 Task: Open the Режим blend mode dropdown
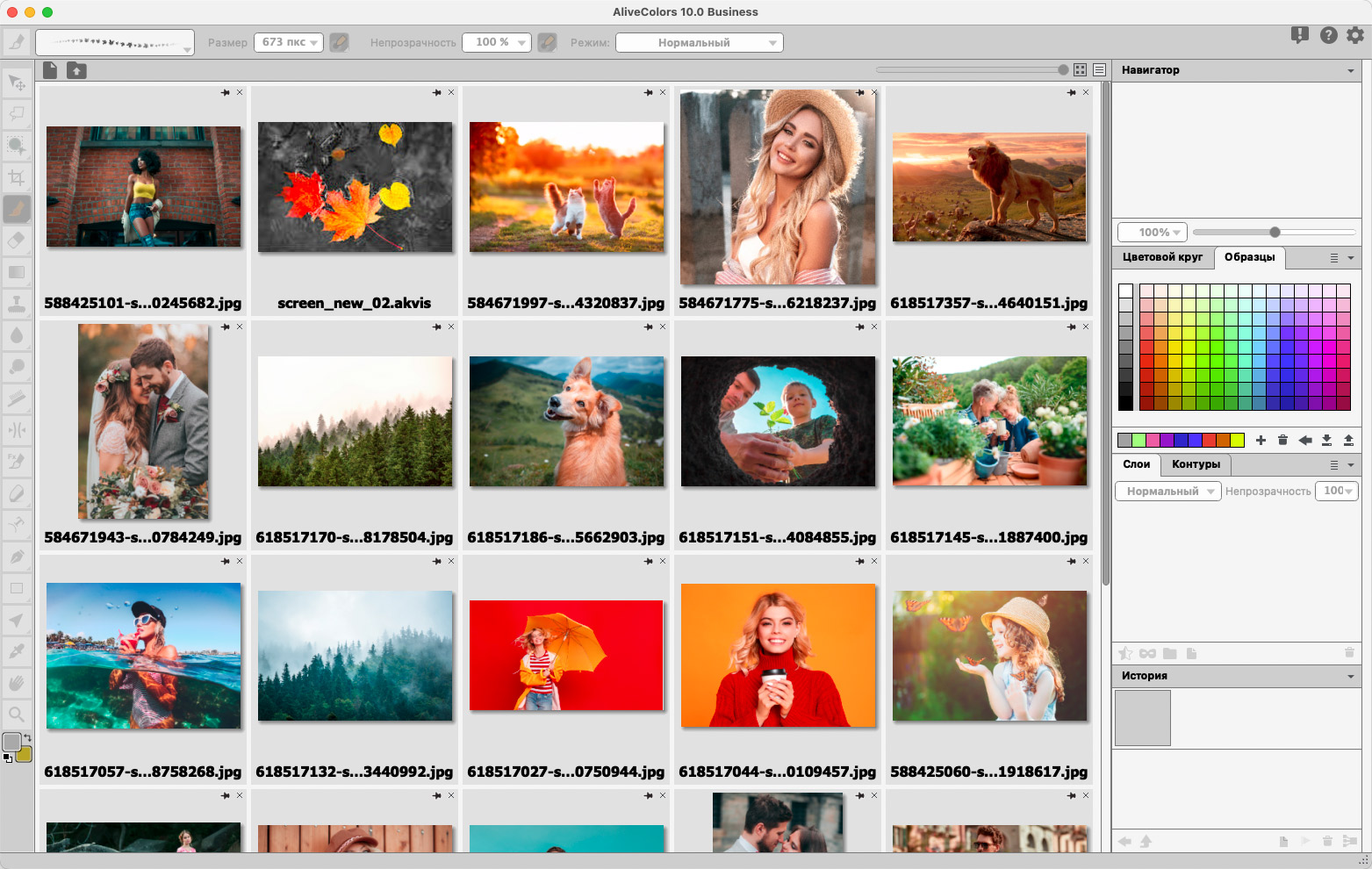tap(699, 42)
